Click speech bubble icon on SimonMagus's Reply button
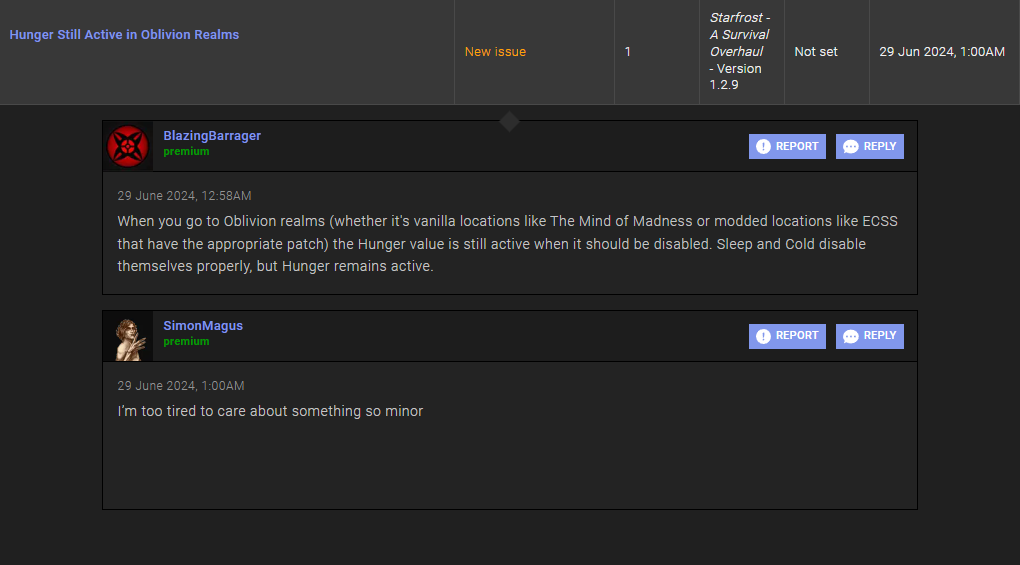Viewport: 1020px width, 565px height. point(851,337)
